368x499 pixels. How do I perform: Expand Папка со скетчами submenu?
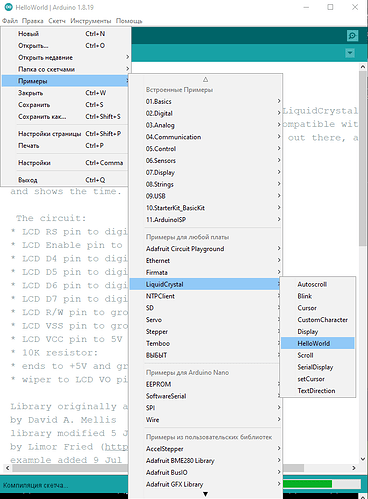pos(65,69)
